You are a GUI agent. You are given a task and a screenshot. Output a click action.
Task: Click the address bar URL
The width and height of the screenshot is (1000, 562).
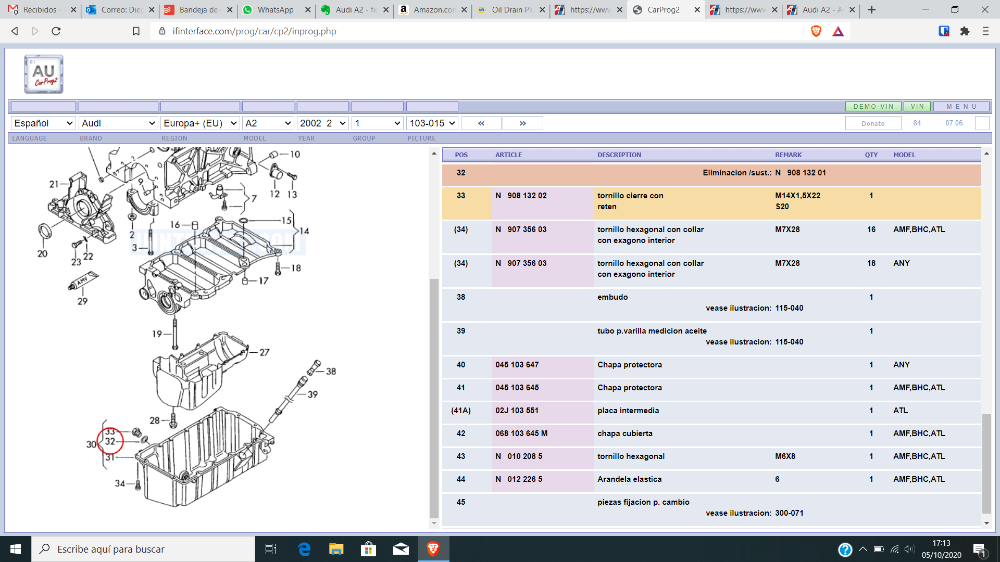tap(254, 31)
